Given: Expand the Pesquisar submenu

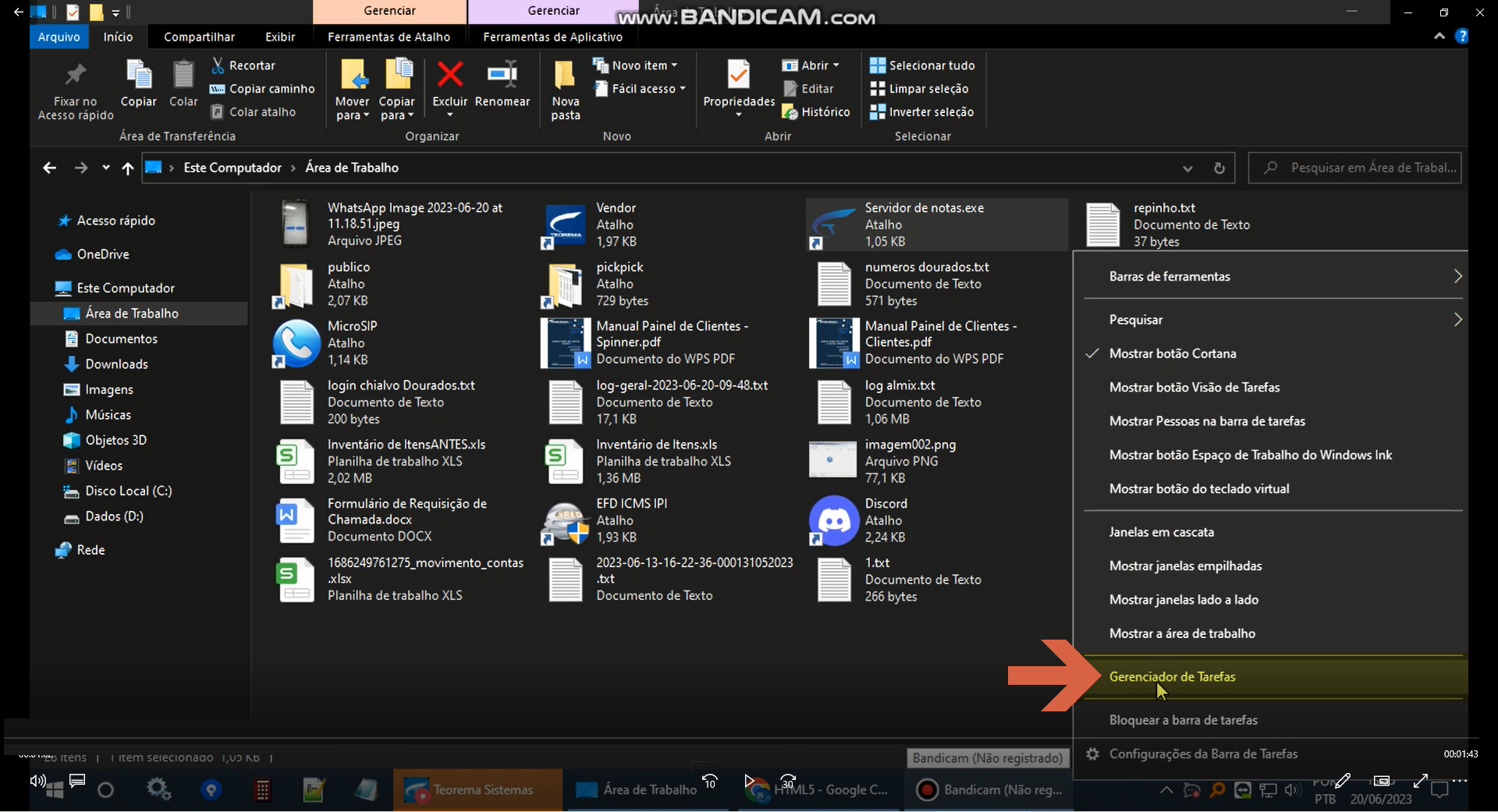Looking at the screenshot, I should point(1272,320).
